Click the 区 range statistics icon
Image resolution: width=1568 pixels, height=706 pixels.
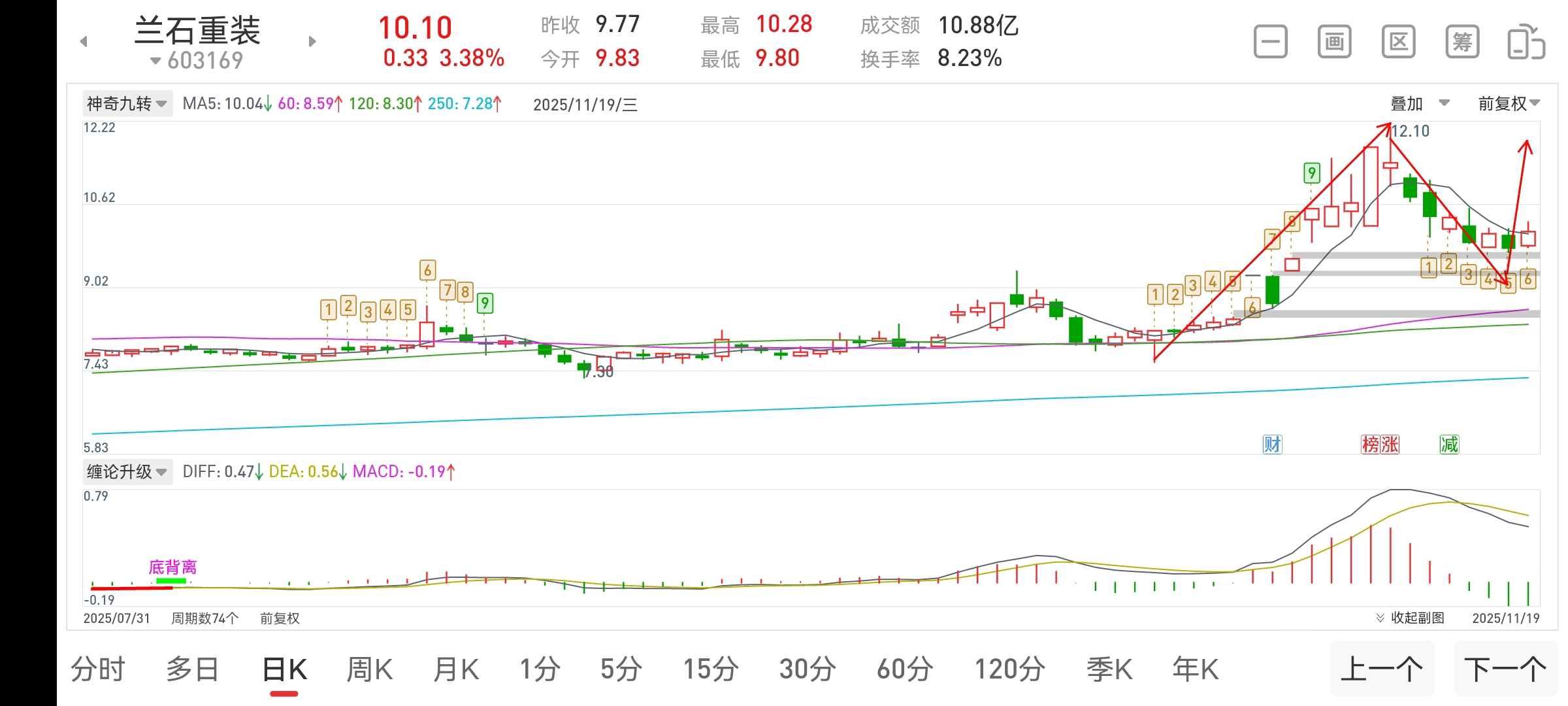click(1398, 42)
